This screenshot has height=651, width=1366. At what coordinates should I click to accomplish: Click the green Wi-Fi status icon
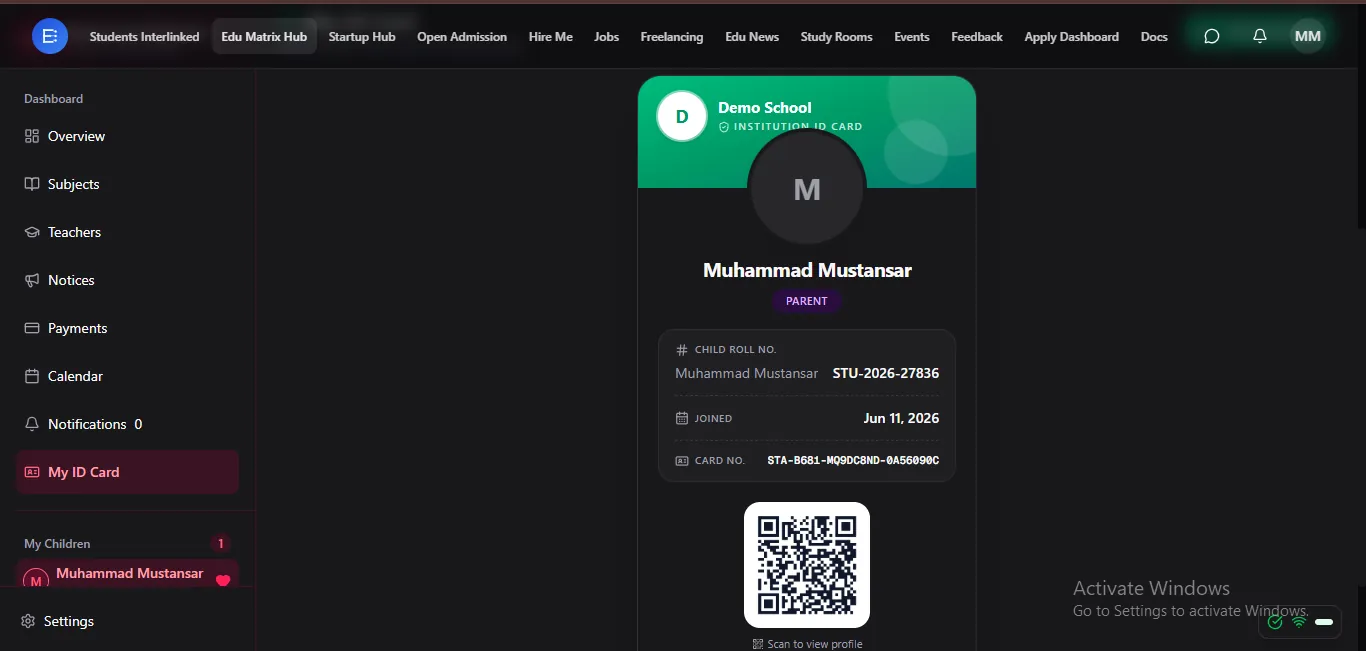pyautogui.click(x=1299, y=622)
